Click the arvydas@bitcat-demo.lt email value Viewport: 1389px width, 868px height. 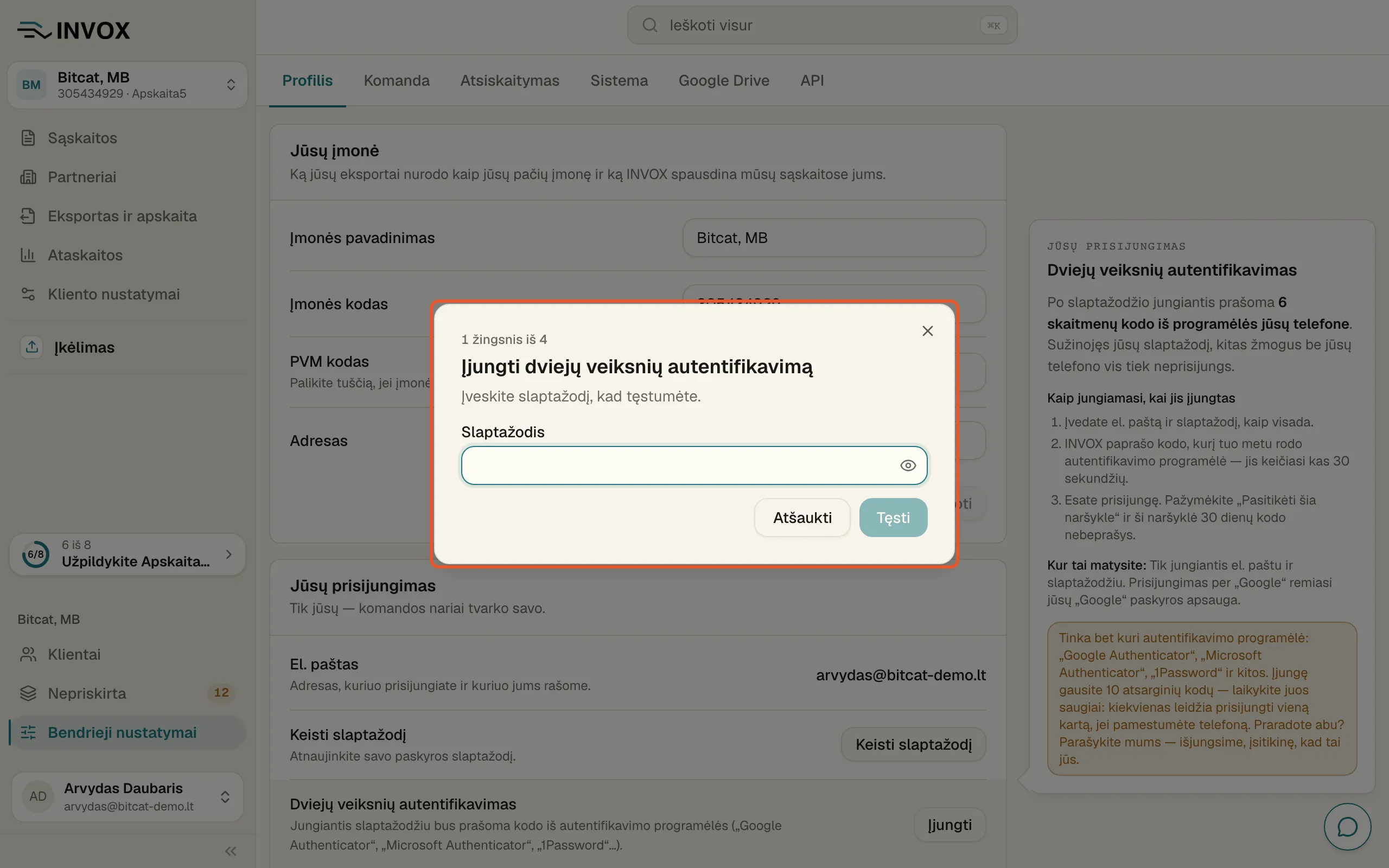point(901,675)
